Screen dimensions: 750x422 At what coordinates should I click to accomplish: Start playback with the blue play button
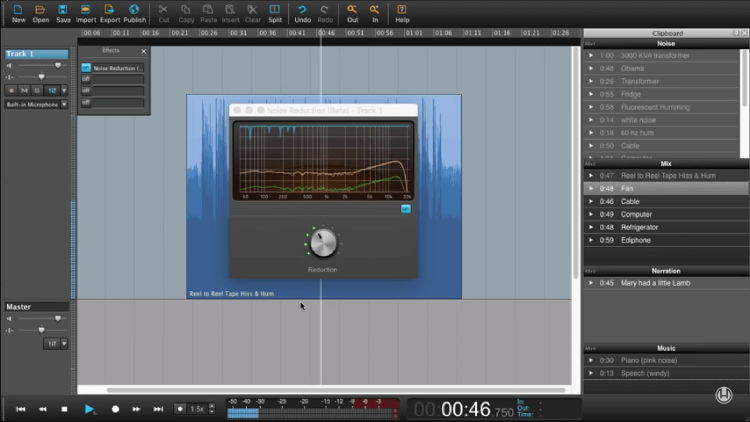coord(89,409)
